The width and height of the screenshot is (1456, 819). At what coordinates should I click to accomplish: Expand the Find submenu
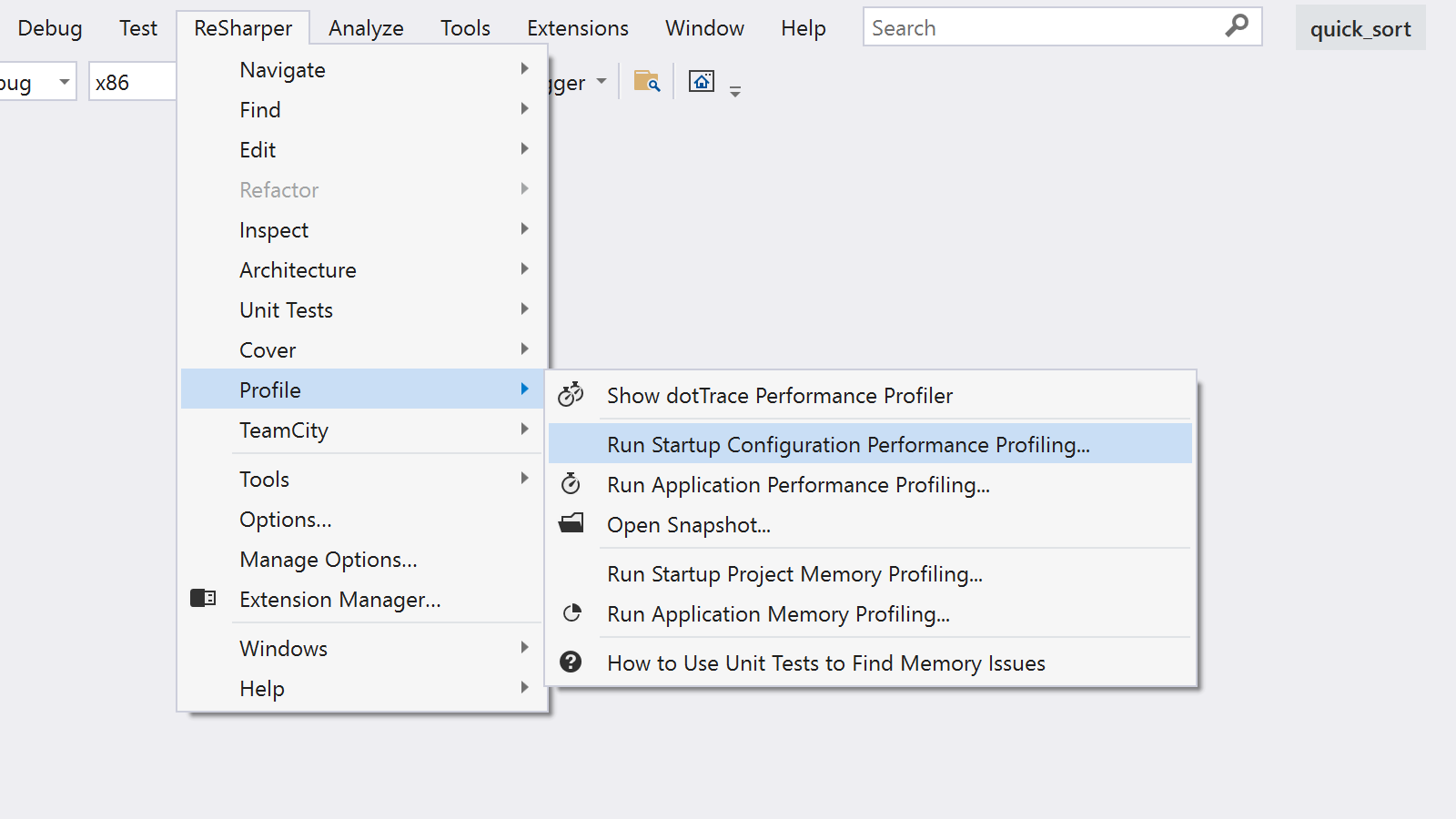pyautogui.click(x=364, y=110)
